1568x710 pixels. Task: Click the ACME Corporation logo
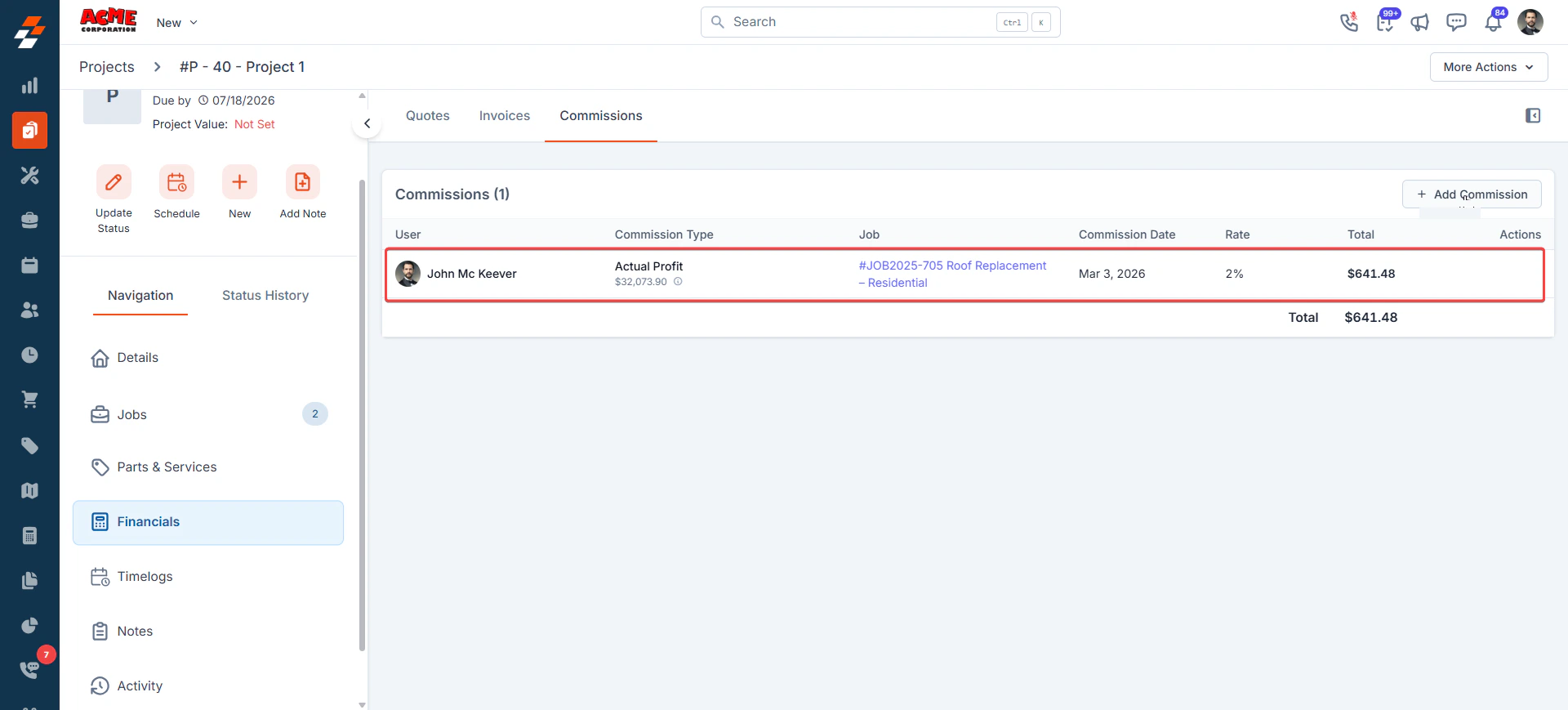point(108,20)
